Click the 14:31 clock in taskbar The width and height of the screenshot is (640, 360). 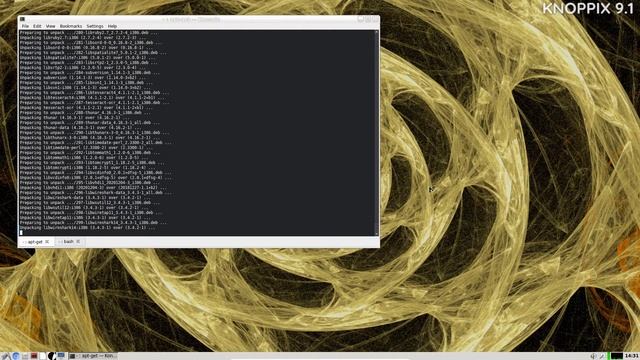click(x=631, y=356)
